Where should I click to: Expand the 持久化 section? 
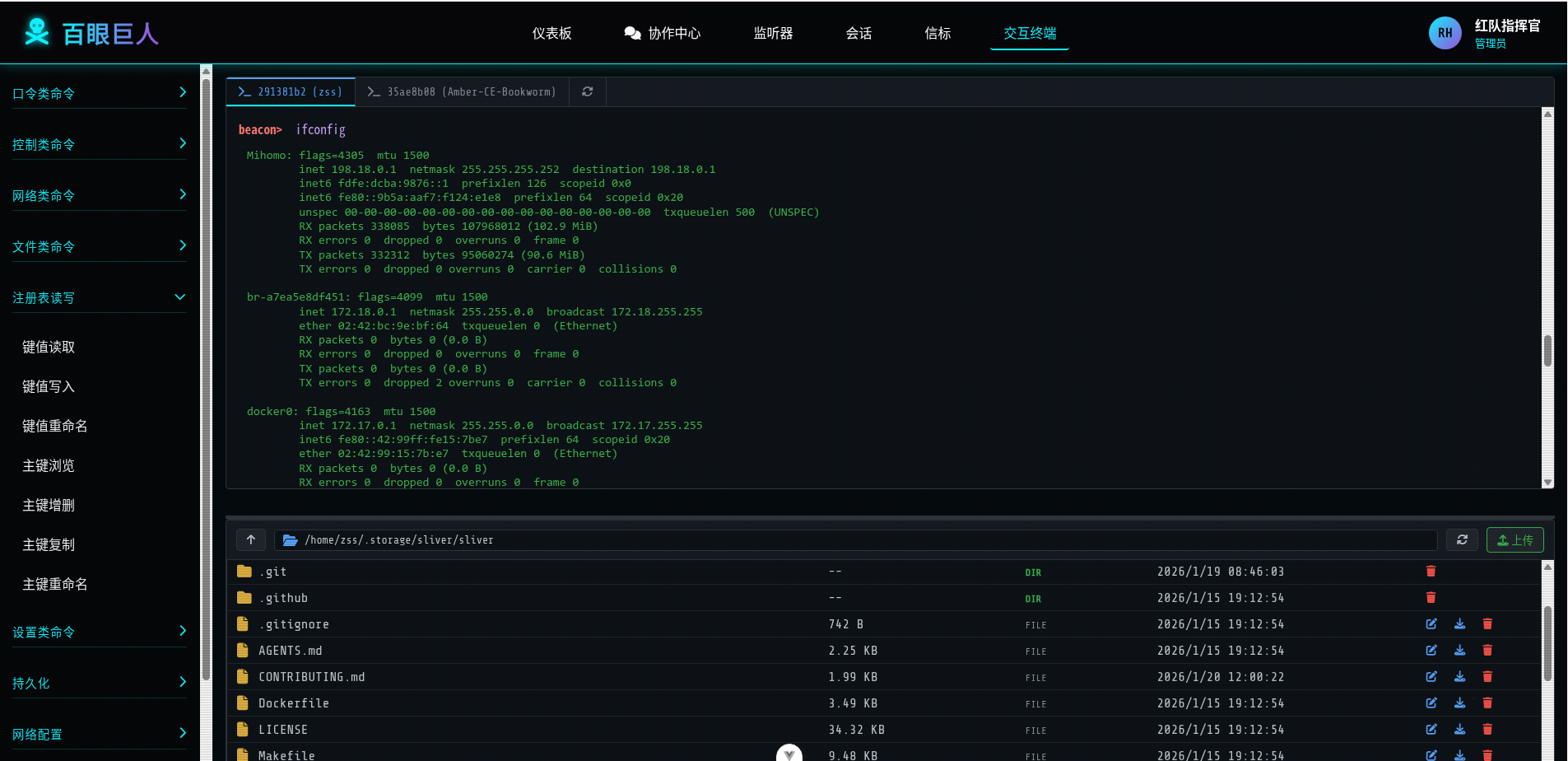click(x=99, y=683)
